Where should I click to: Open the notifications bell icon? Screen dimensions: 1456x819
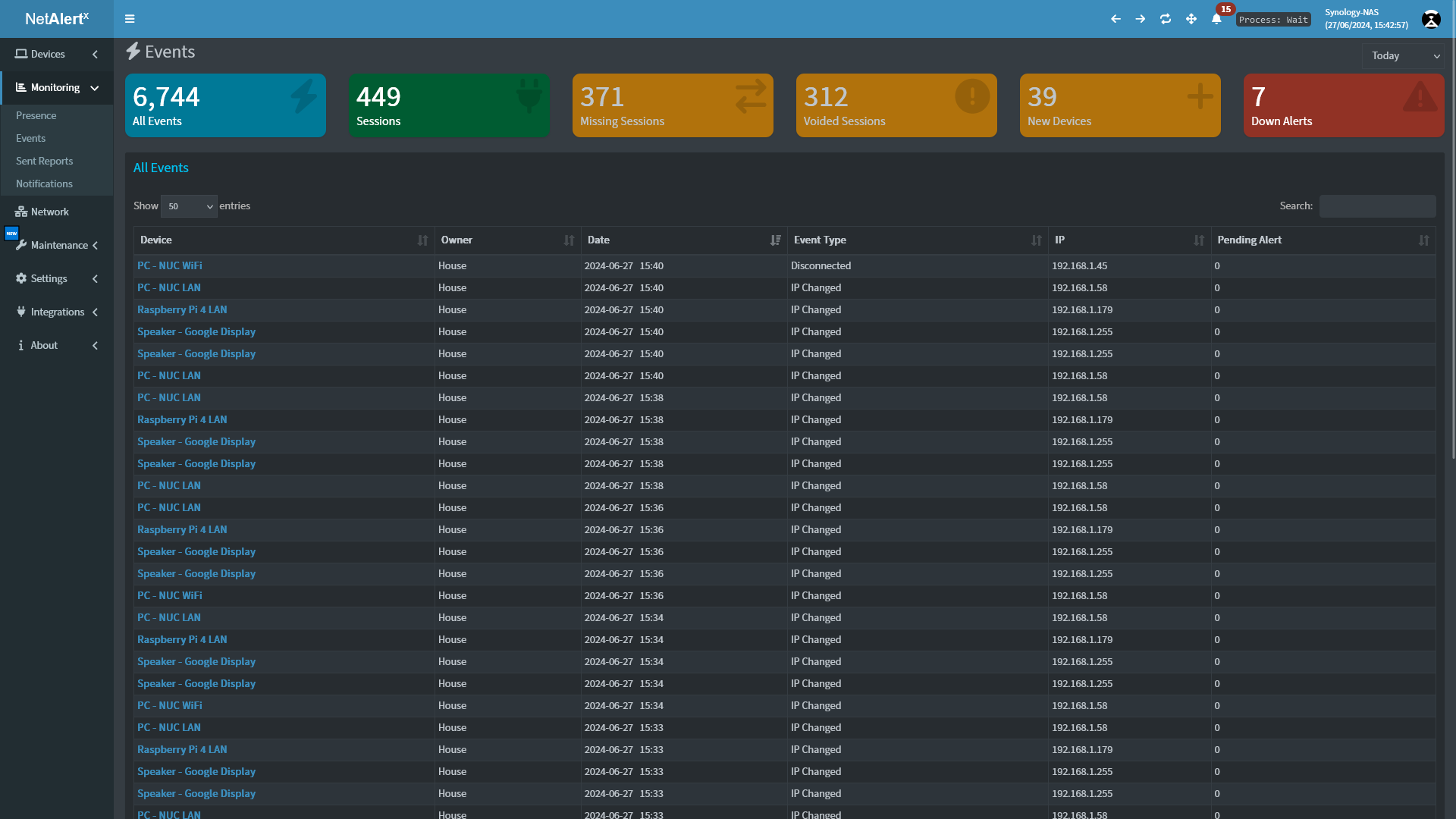1216,19
